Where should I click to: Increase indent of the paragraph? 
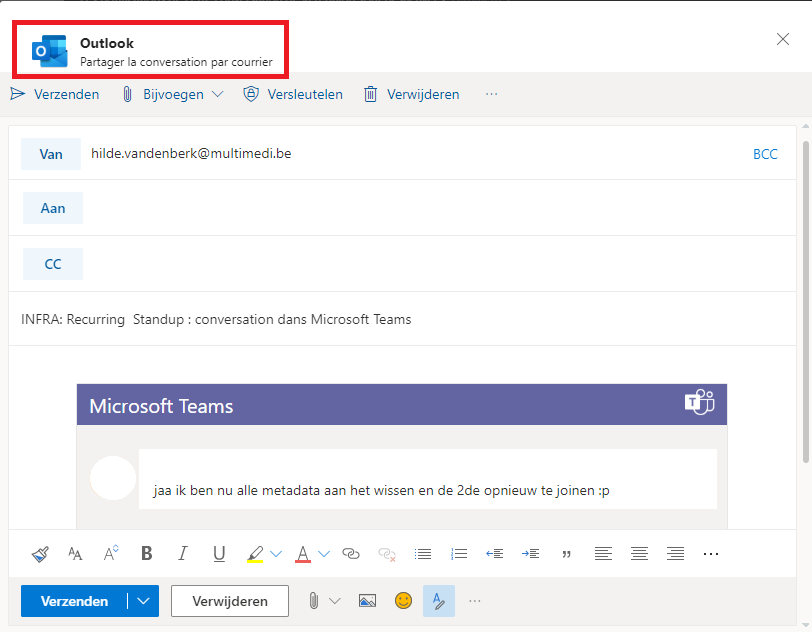click(530, 554)
